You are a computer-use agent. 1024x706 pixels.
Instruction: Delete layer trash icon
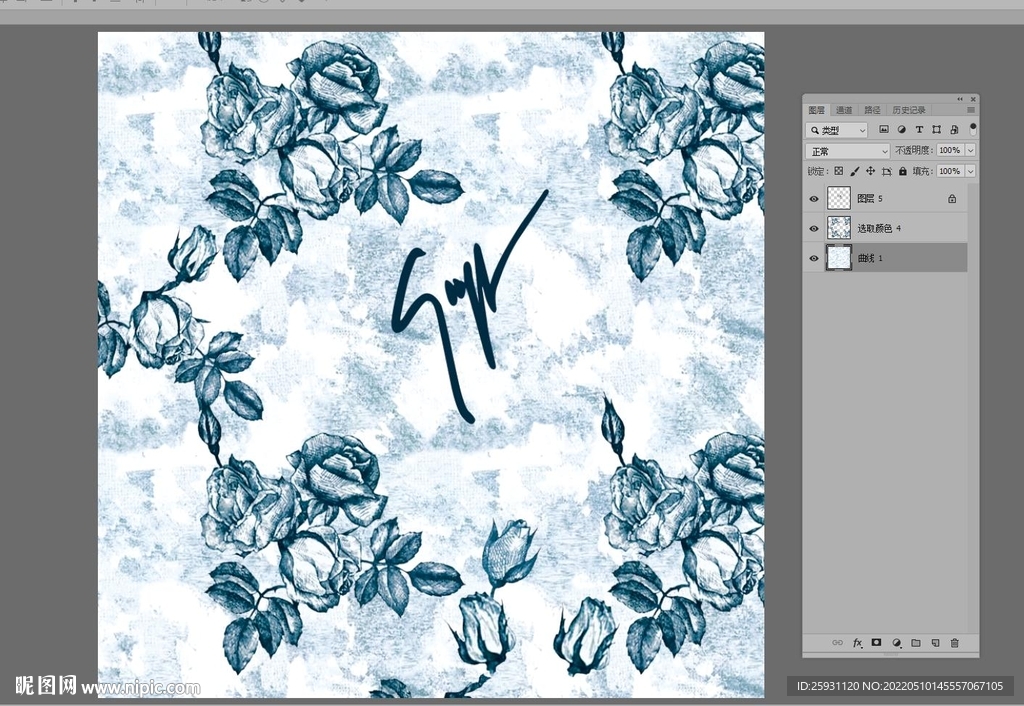pyautogui.click(x=954, y=643)
